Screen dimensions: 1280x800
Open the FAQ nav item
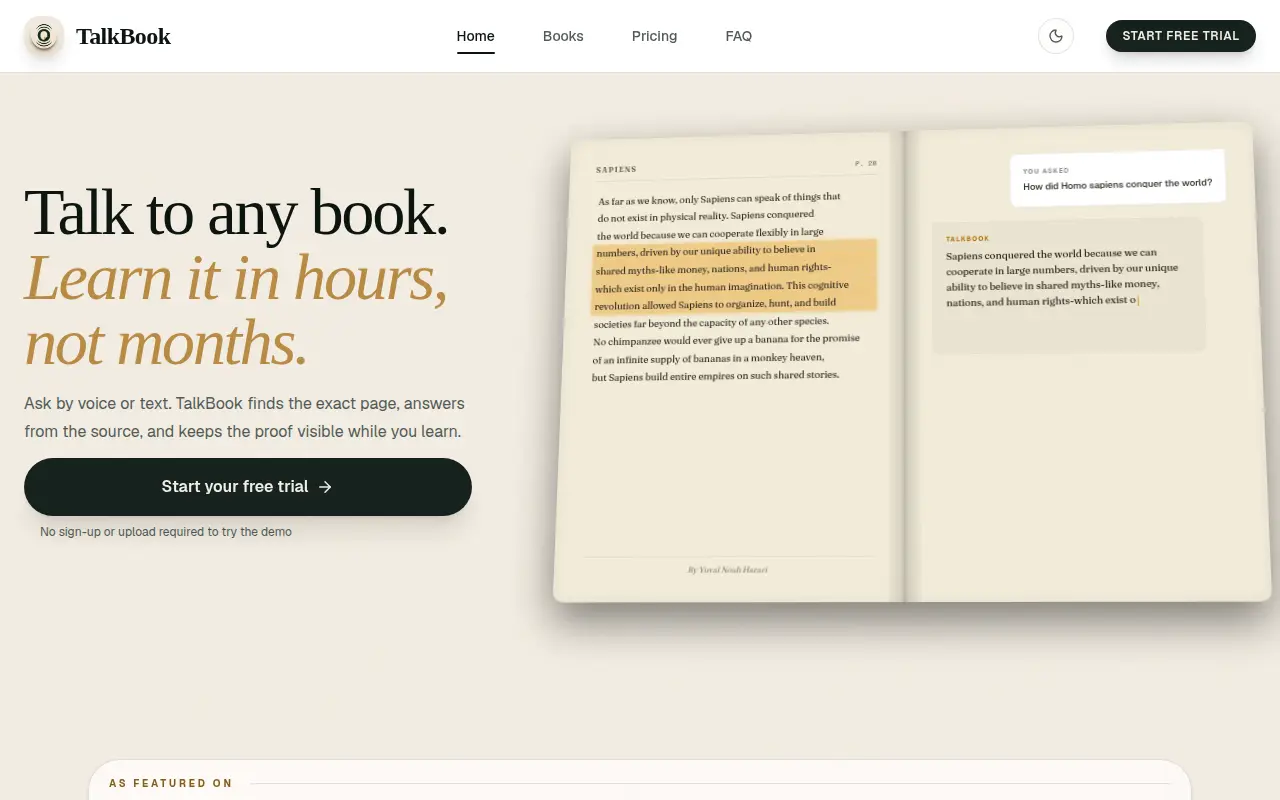click(738, 36)
